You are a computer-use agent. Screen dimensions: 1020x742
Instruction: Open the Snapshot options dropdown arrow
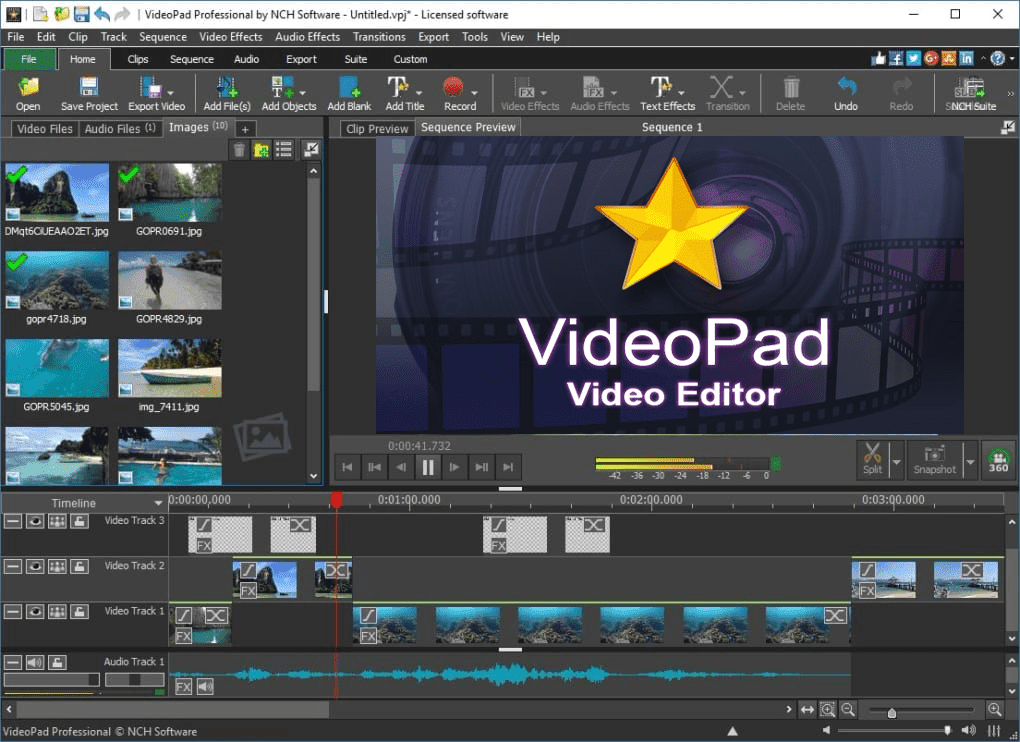(969, 463)
